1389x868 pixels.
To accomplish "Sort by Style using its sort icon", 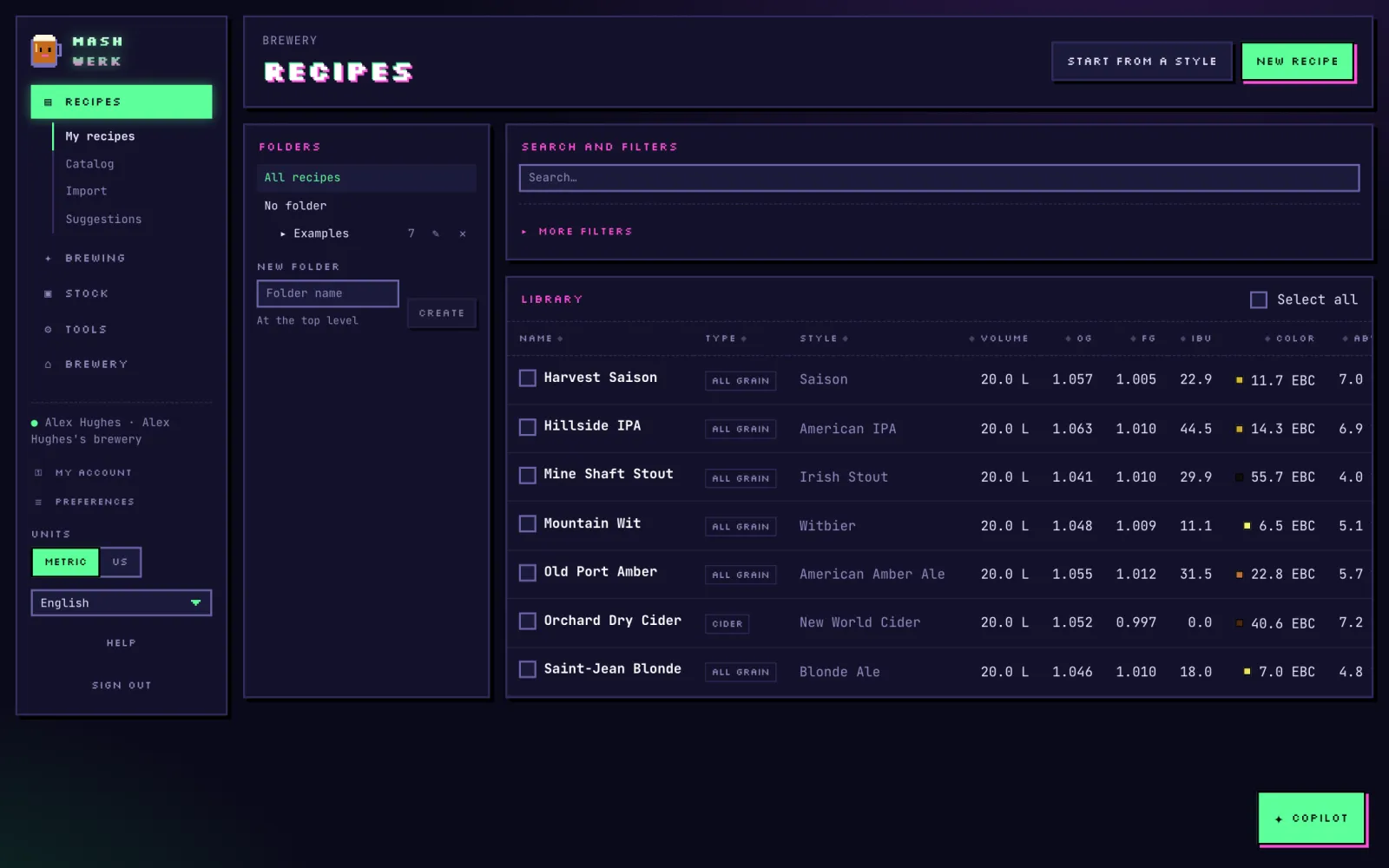I will (846, 339).
